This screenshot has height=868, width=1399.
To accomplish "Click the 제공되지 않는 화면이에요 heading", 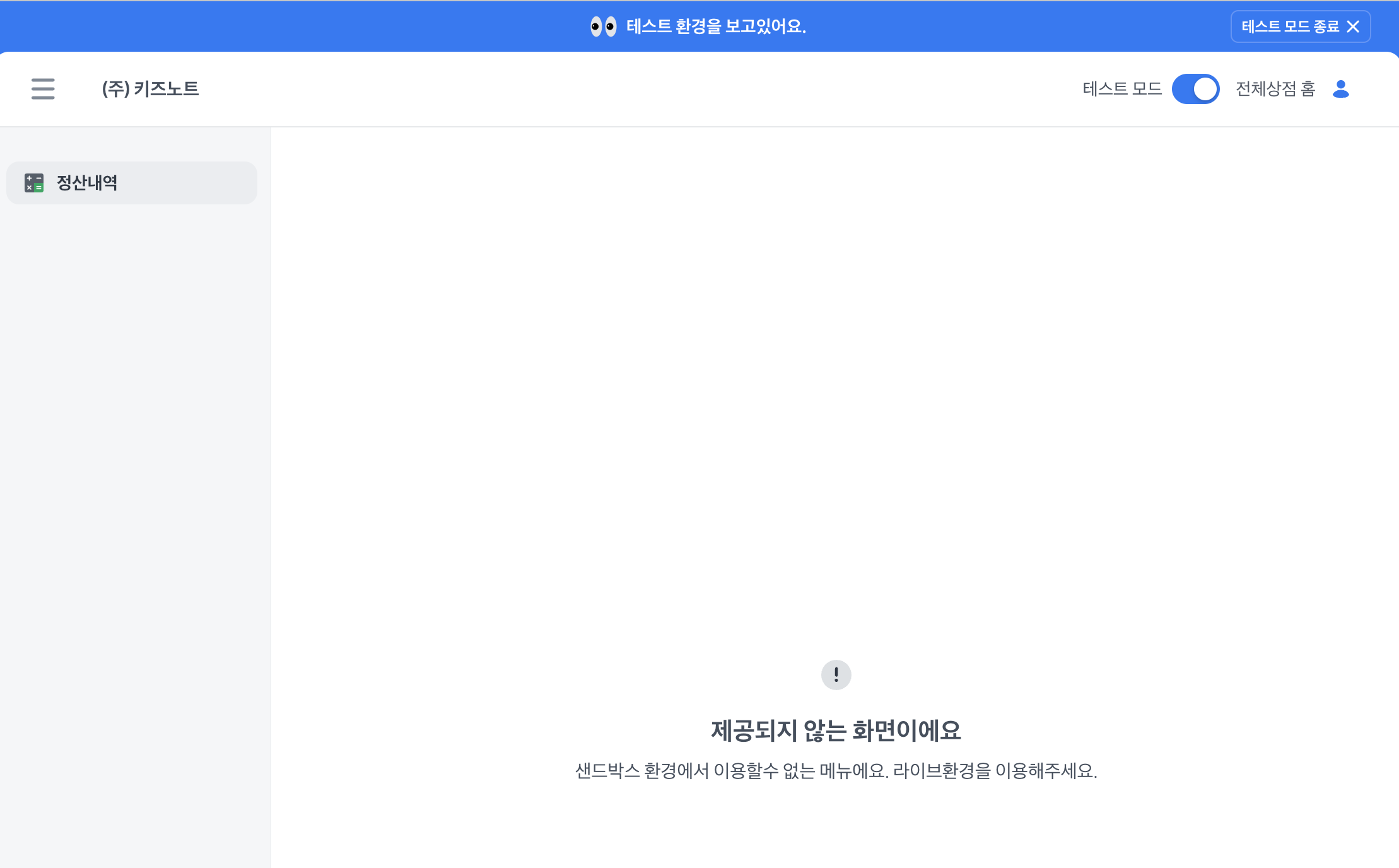I will [836, 730].
